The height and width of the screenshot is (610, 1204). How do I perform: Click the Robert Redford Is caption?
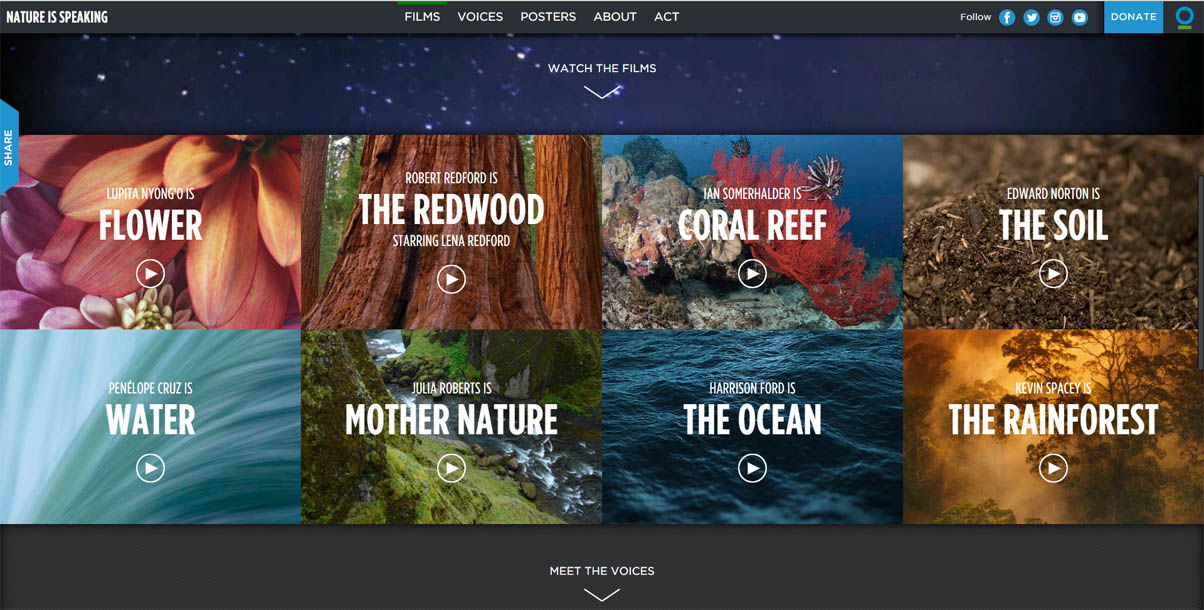tap(451, 178)
